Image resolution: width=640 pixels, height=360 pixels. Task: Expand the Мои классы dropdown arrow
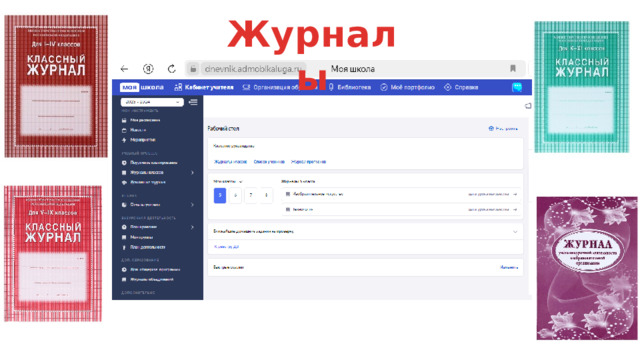tap(240, 182)
